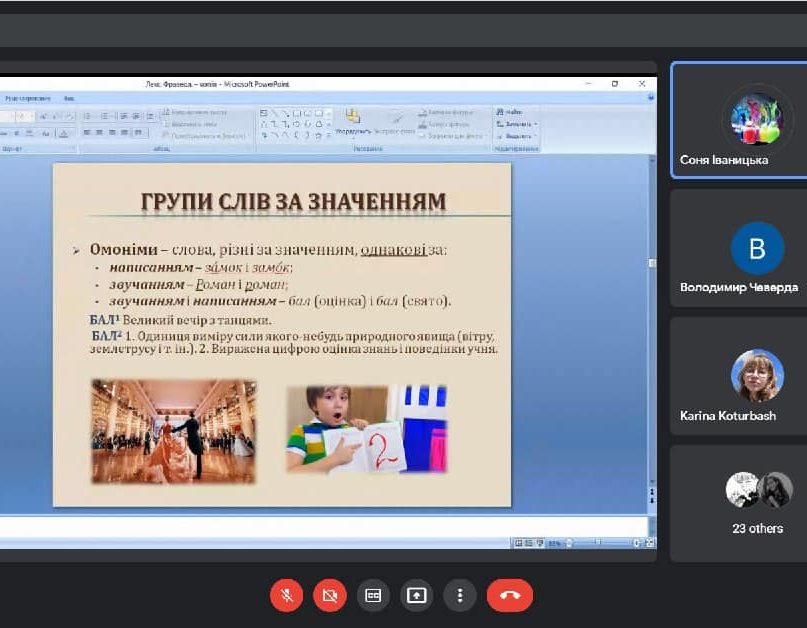This screenshot has height=628, width=807.
Task: Switch to Normal view in the status bar
Action: tap(517, 543)
